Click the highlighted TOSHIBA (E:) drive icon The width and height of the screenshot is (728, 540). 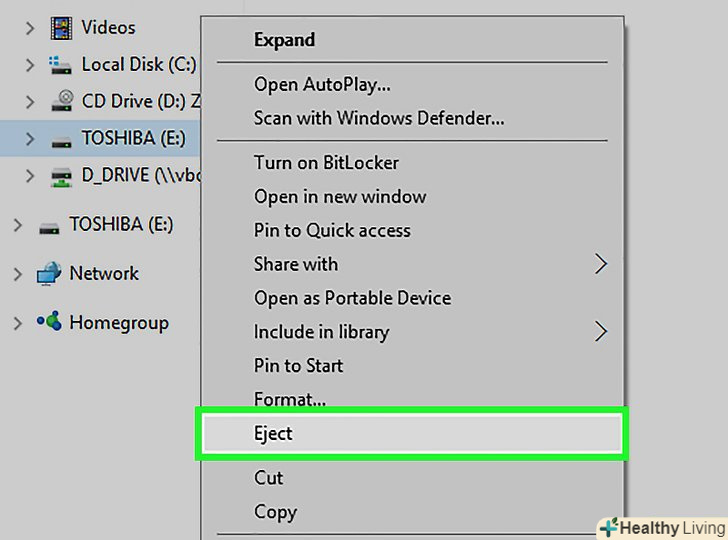click(61, 139)
